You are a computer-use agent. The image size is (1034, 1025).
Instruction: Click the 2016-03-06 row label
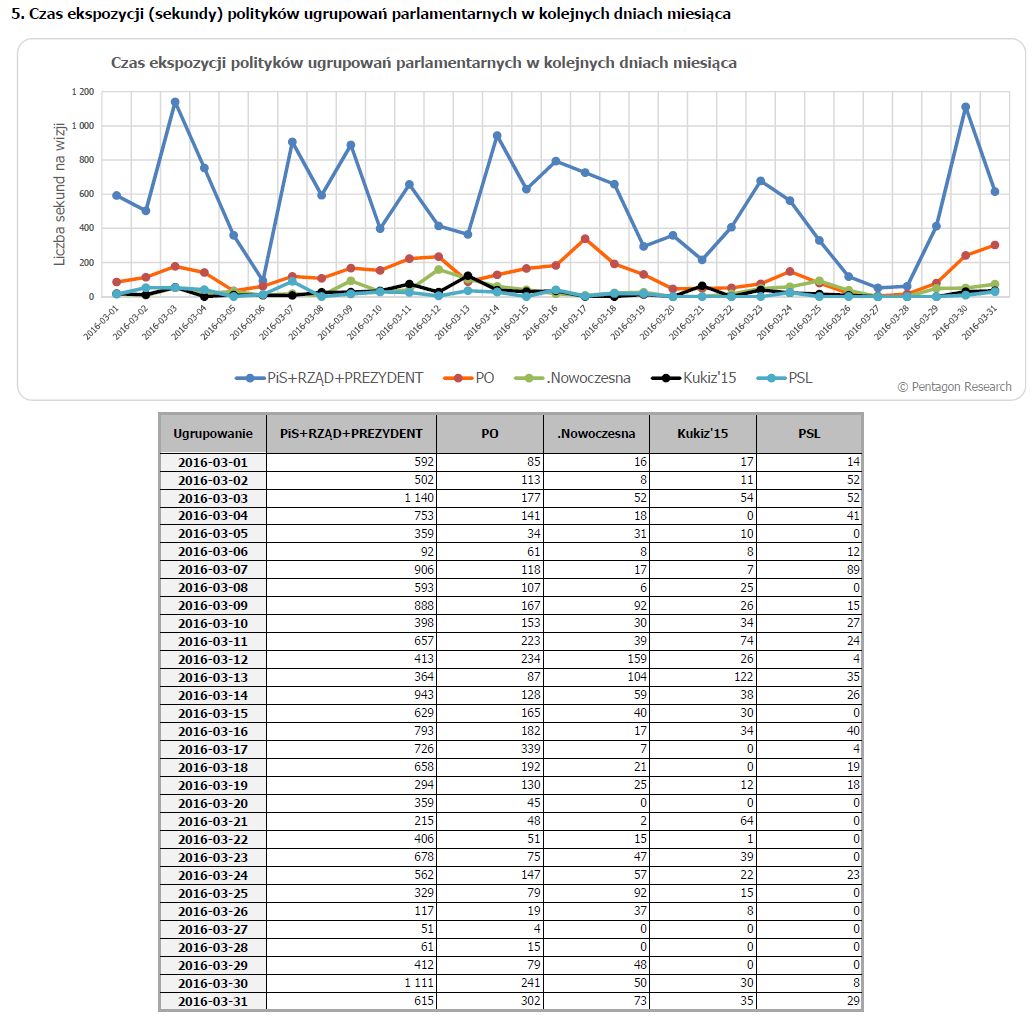click(213, 552)
